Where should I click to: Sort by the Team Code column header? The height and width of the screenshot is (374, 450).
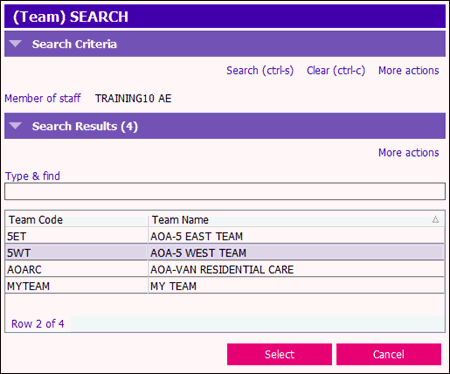click(77, 220)
